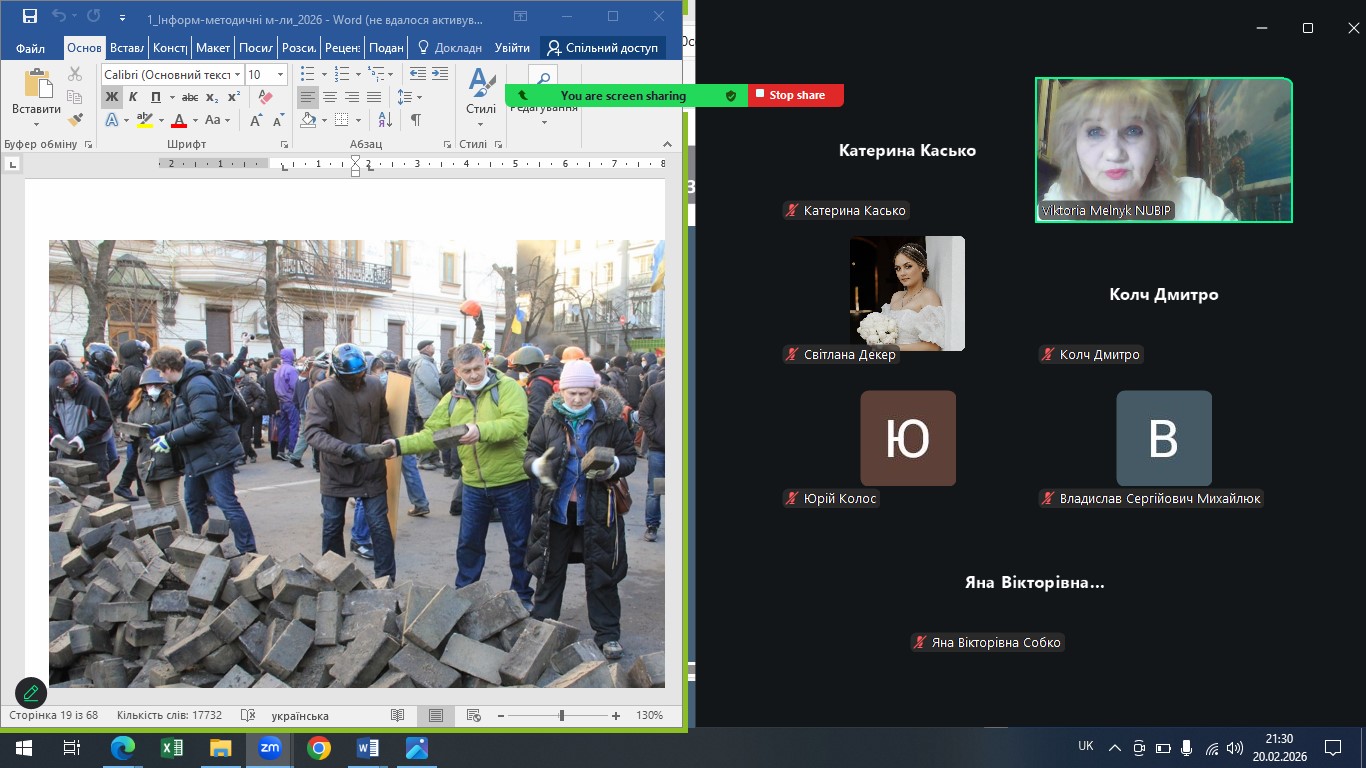Show paragraph marks with pilcrow icon

pyautogui.click(x=415, y=120)
